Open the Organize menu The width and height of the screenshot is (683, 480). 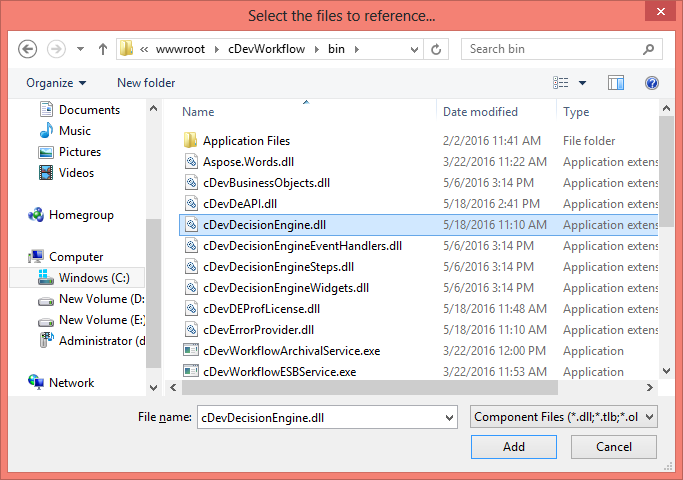[x=56, y=83]
